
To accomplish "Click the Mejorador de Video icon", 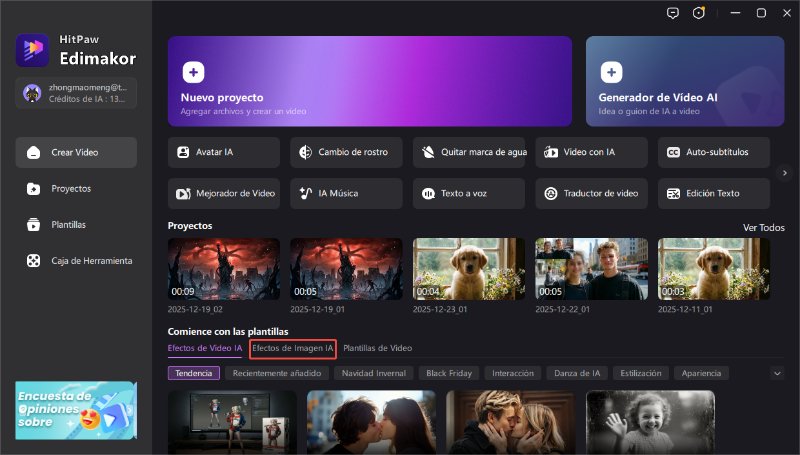I will tap(183, 193).
